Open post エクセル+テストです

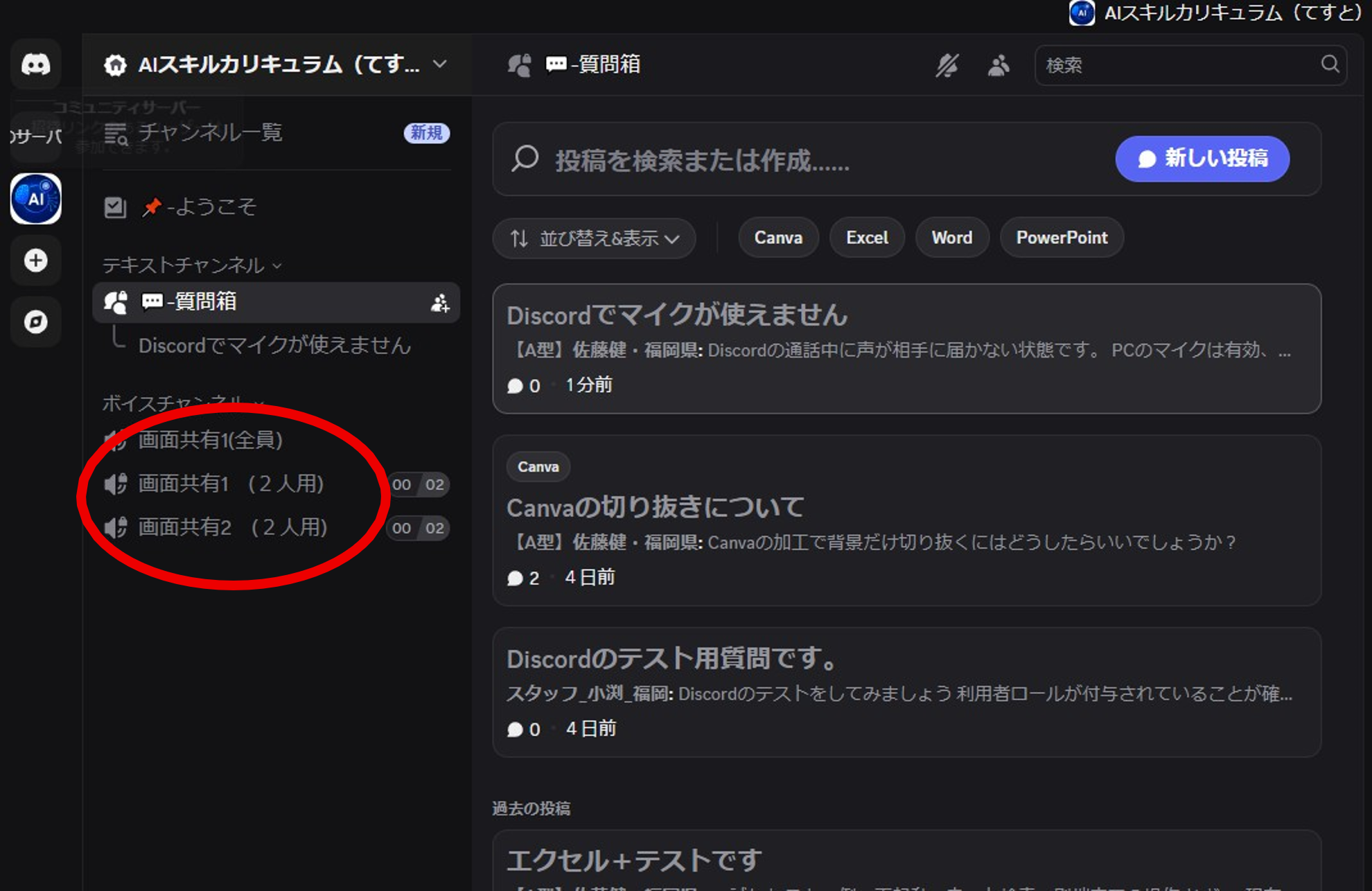click(906, 861)
